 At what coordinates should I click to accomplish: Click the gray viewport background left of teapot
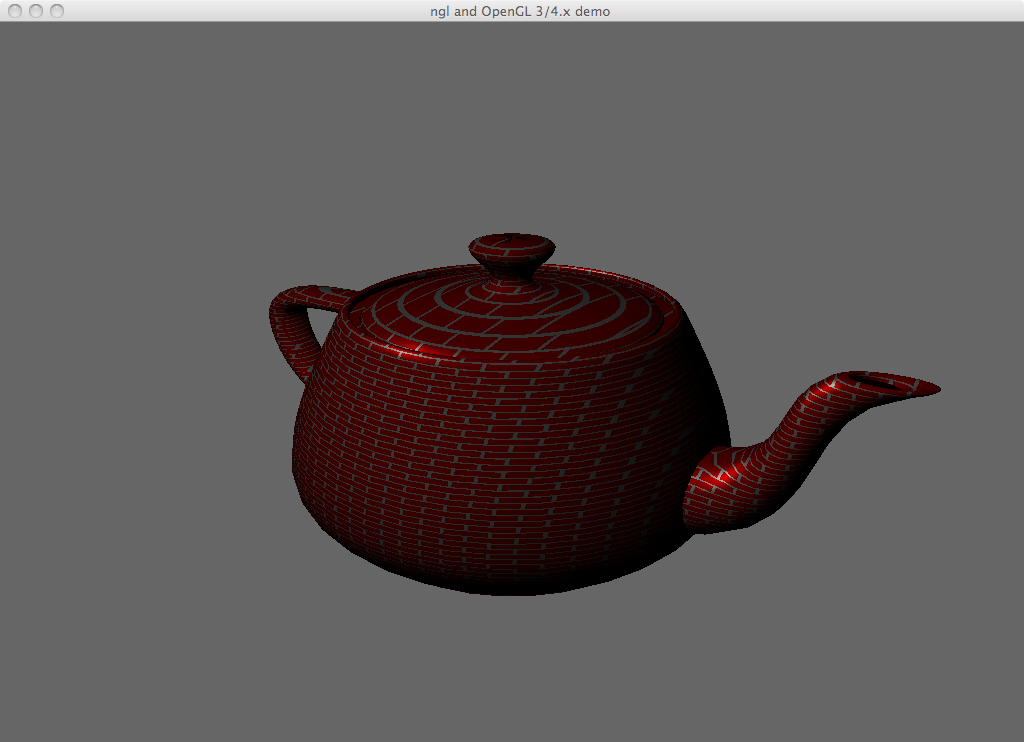tap(150, 400)
